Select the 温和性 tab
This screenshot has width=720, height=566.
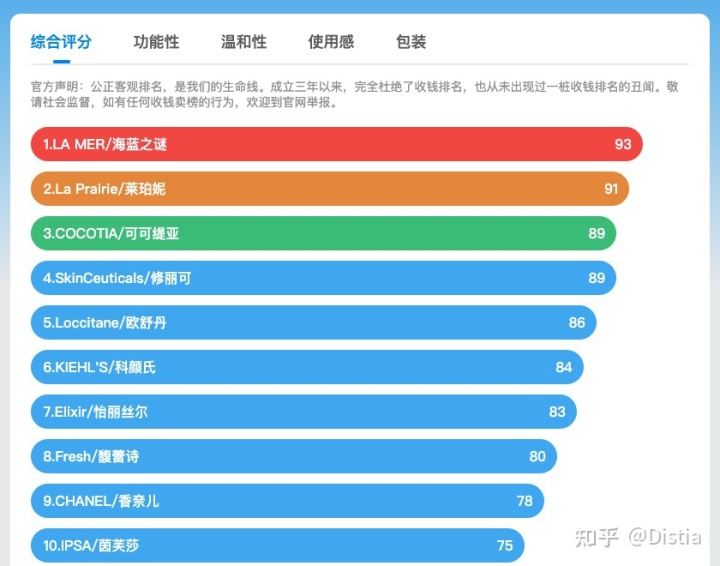pyautogui.click(x=244, y=42)
